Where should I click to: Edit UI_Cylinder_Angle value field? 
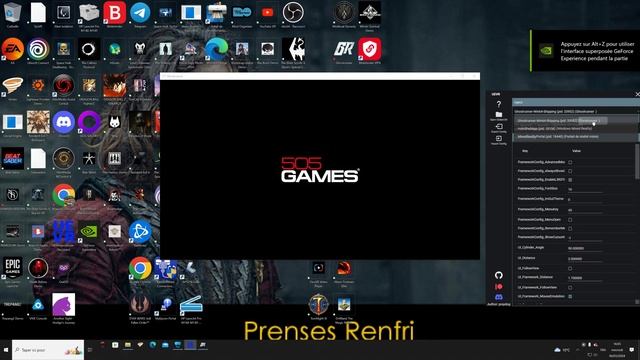point(584,248)
